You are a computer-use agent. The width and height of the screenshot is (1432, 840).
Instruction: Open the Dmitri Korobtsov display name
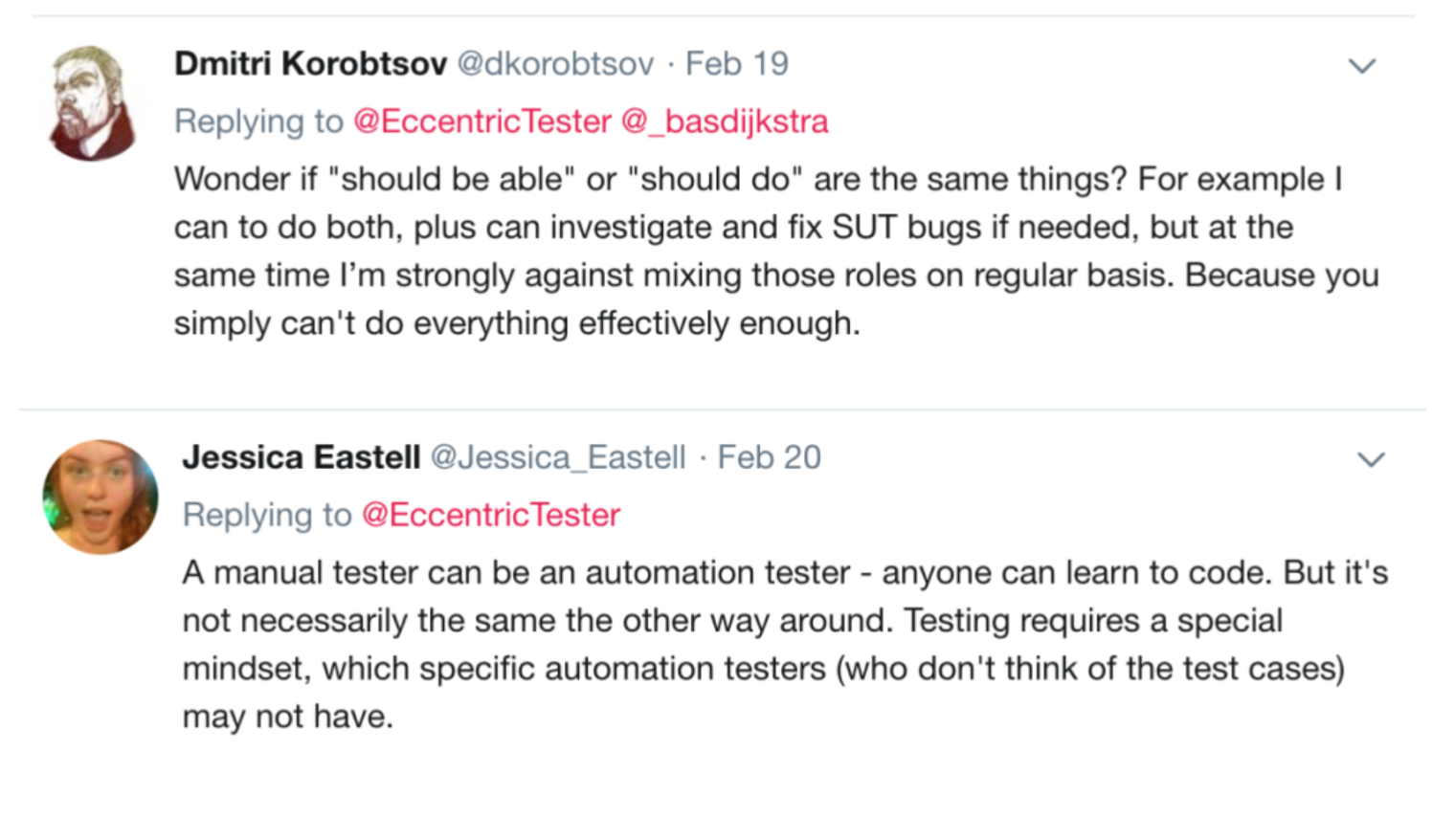click(x=310, y=64)
